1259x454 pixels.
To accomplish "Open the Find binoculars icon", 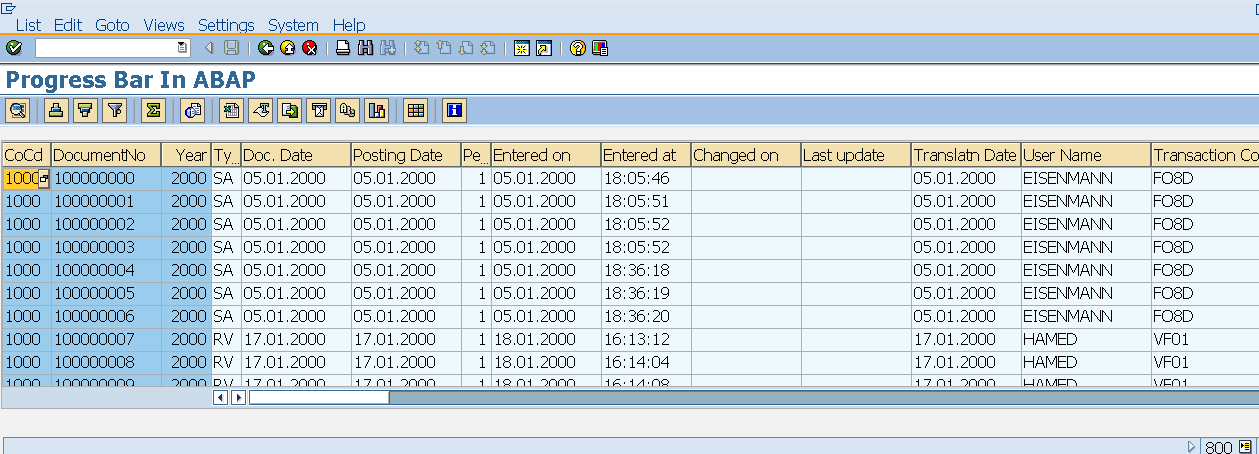I will pyautogui.click(x=365, y=48).
